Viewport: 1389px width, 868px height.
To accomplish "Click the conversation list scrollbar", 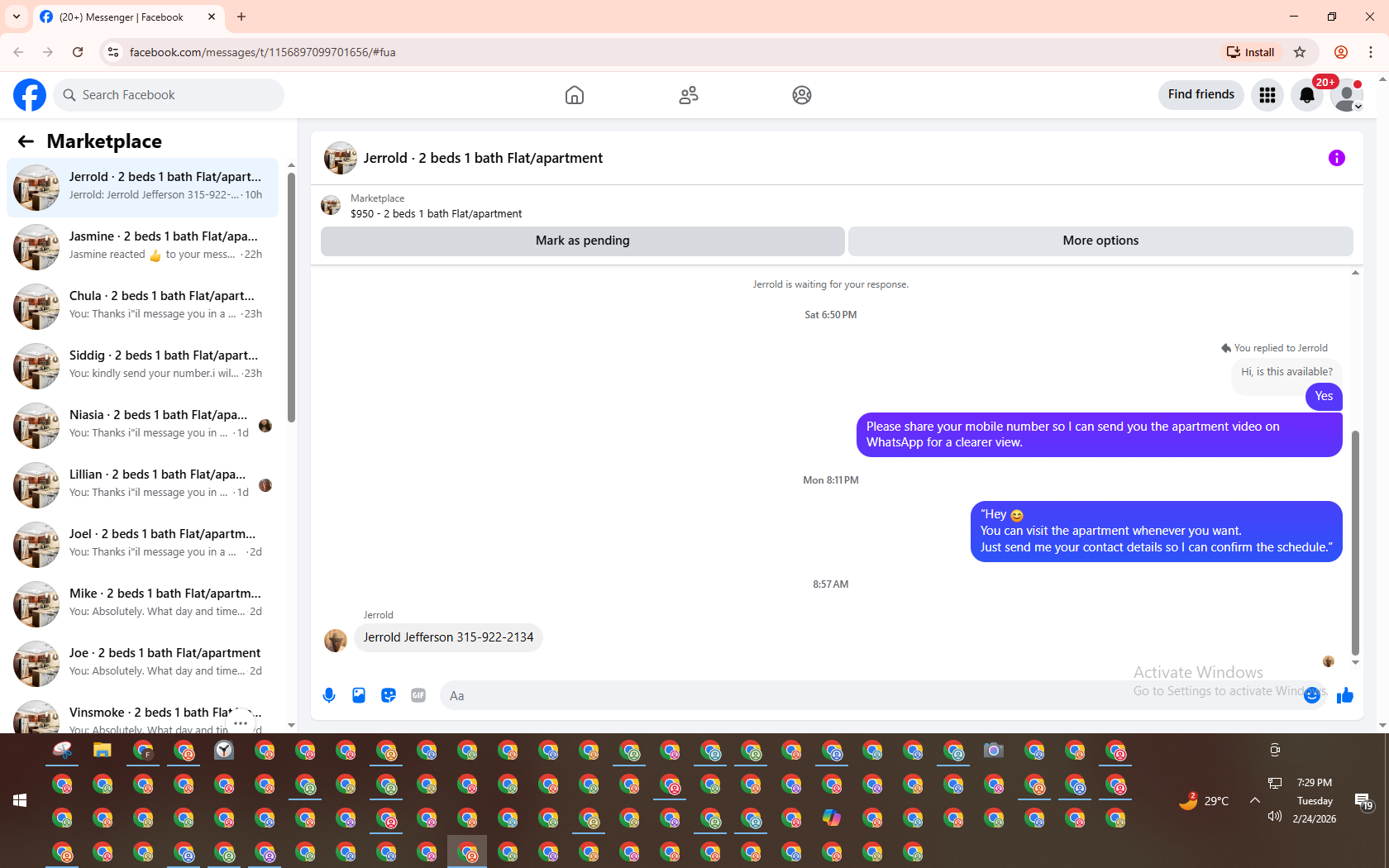I will coord(291,298).
